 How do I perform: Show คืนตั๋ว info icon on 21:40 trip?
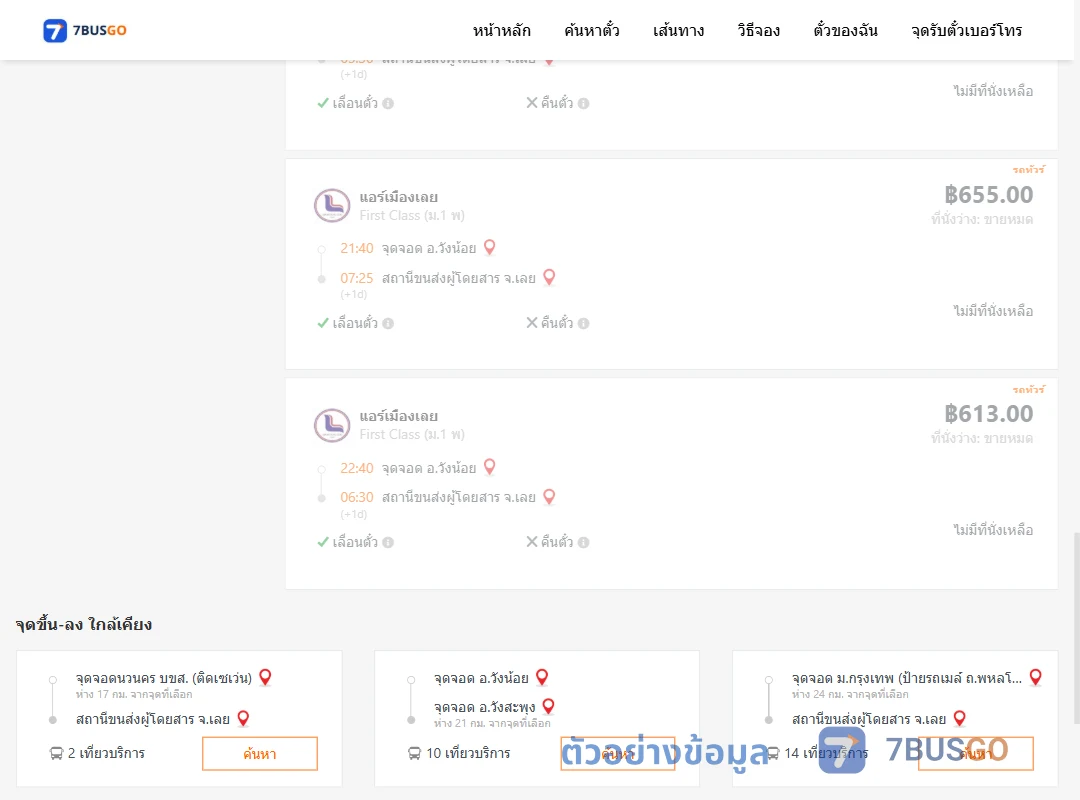click(583, 323)
